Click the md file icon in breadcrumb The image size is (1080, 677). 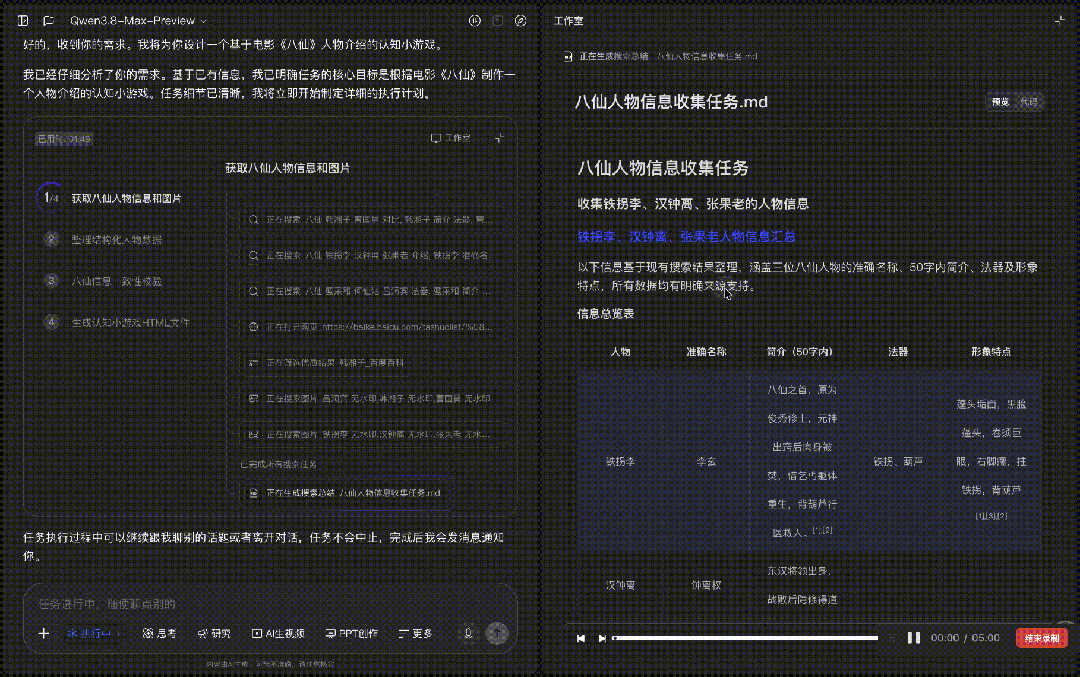(x=568, y=56)
